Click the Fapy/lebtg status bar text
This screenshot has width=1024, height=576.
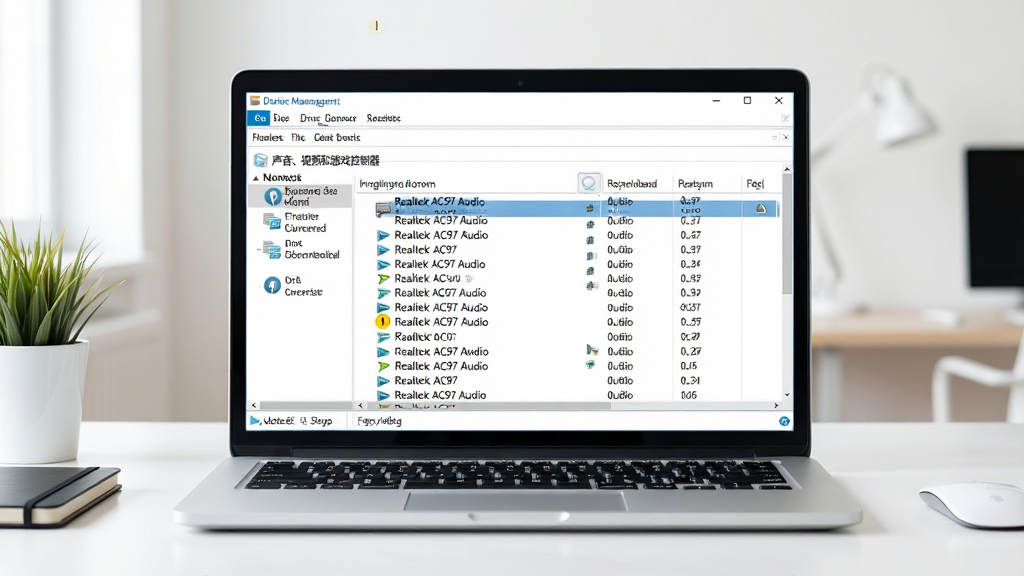point(379,421)
